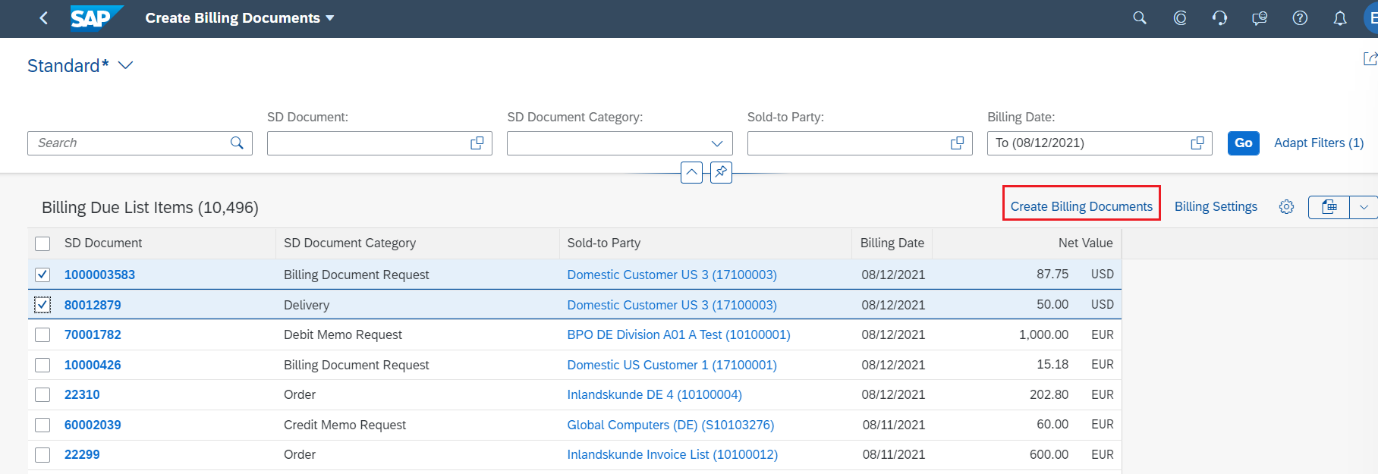
Task: Select checkbox for document 70001782
Action: pyautogui.click(x=43, y=335)
